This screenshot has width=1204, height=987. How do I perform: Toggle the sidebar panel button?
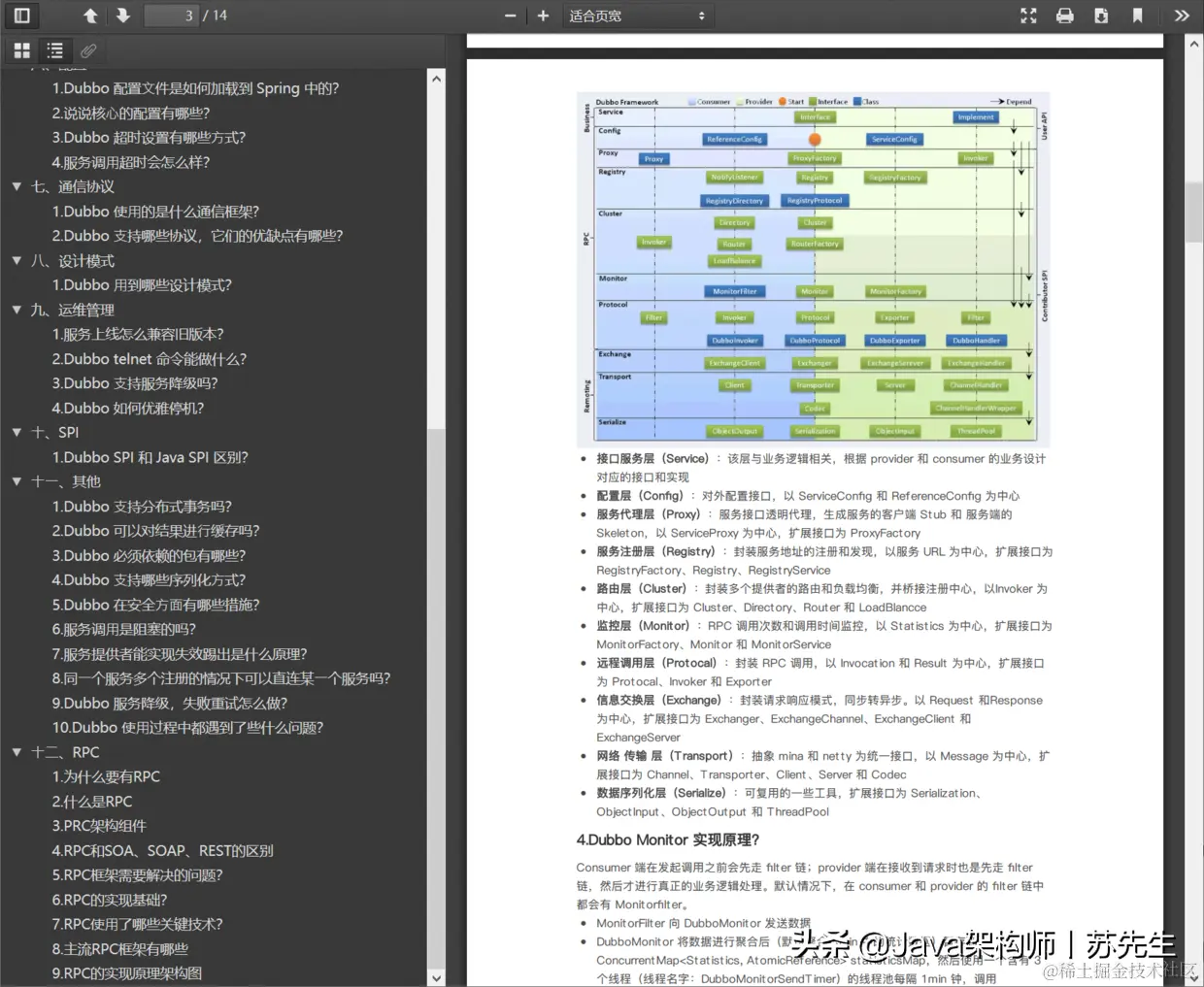(x=21, y=16)
